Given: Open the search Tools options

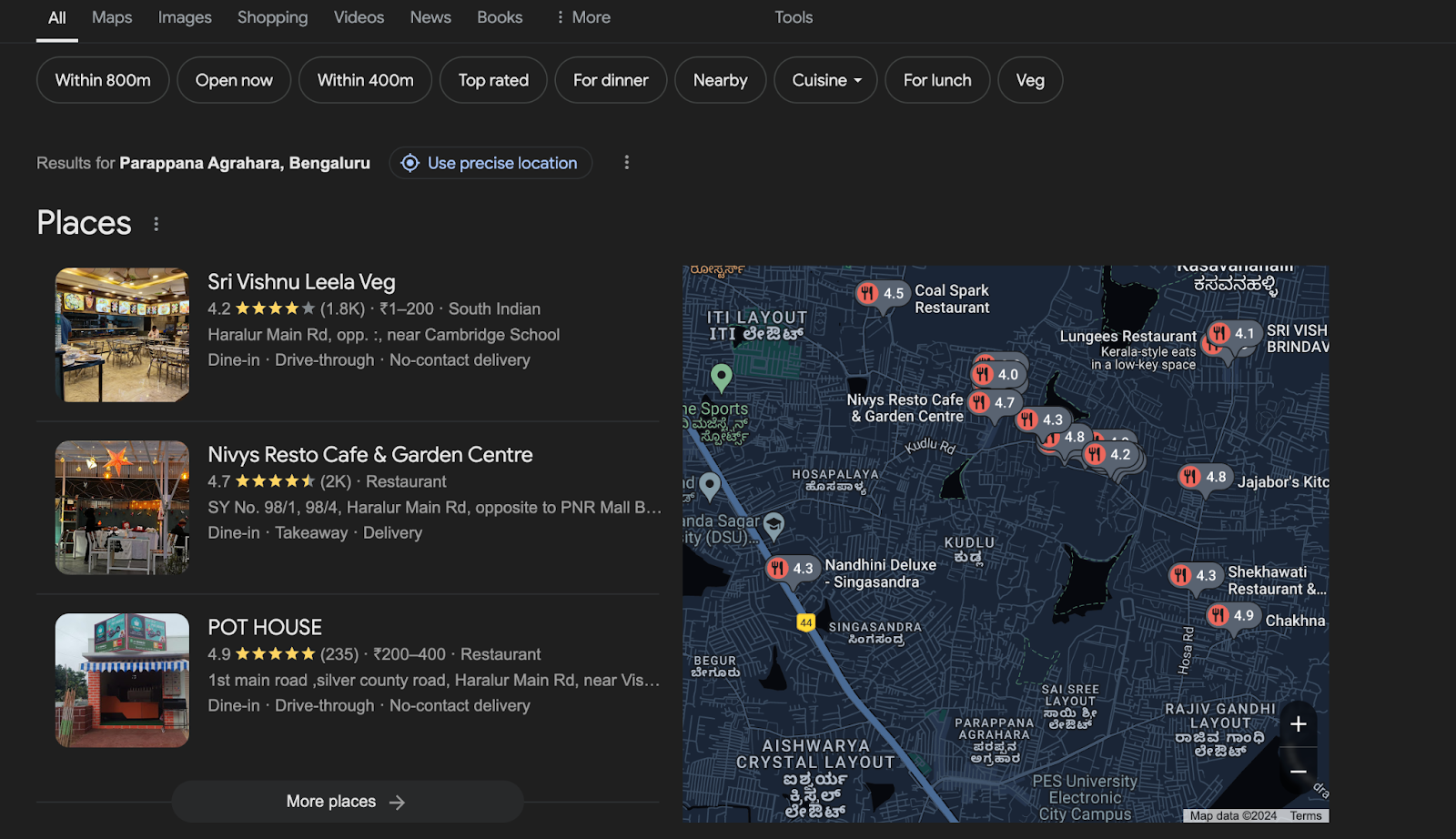Looking at the screenshot, I should 794,17.
